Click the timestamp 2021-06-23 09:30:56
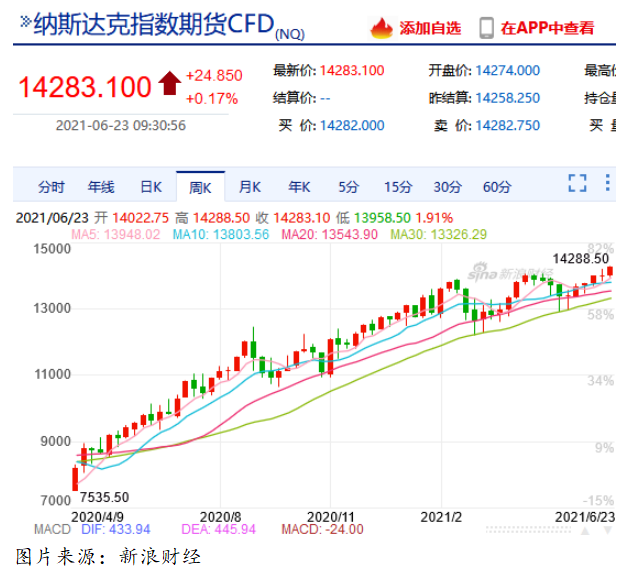 pos(121,126)
